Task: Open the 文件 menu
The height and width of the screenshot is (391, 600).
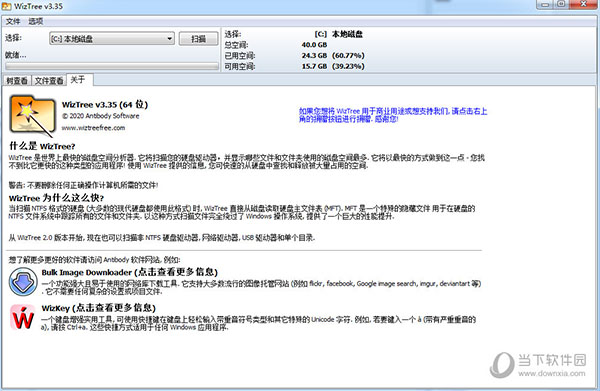Action: [x=13, y=21]
